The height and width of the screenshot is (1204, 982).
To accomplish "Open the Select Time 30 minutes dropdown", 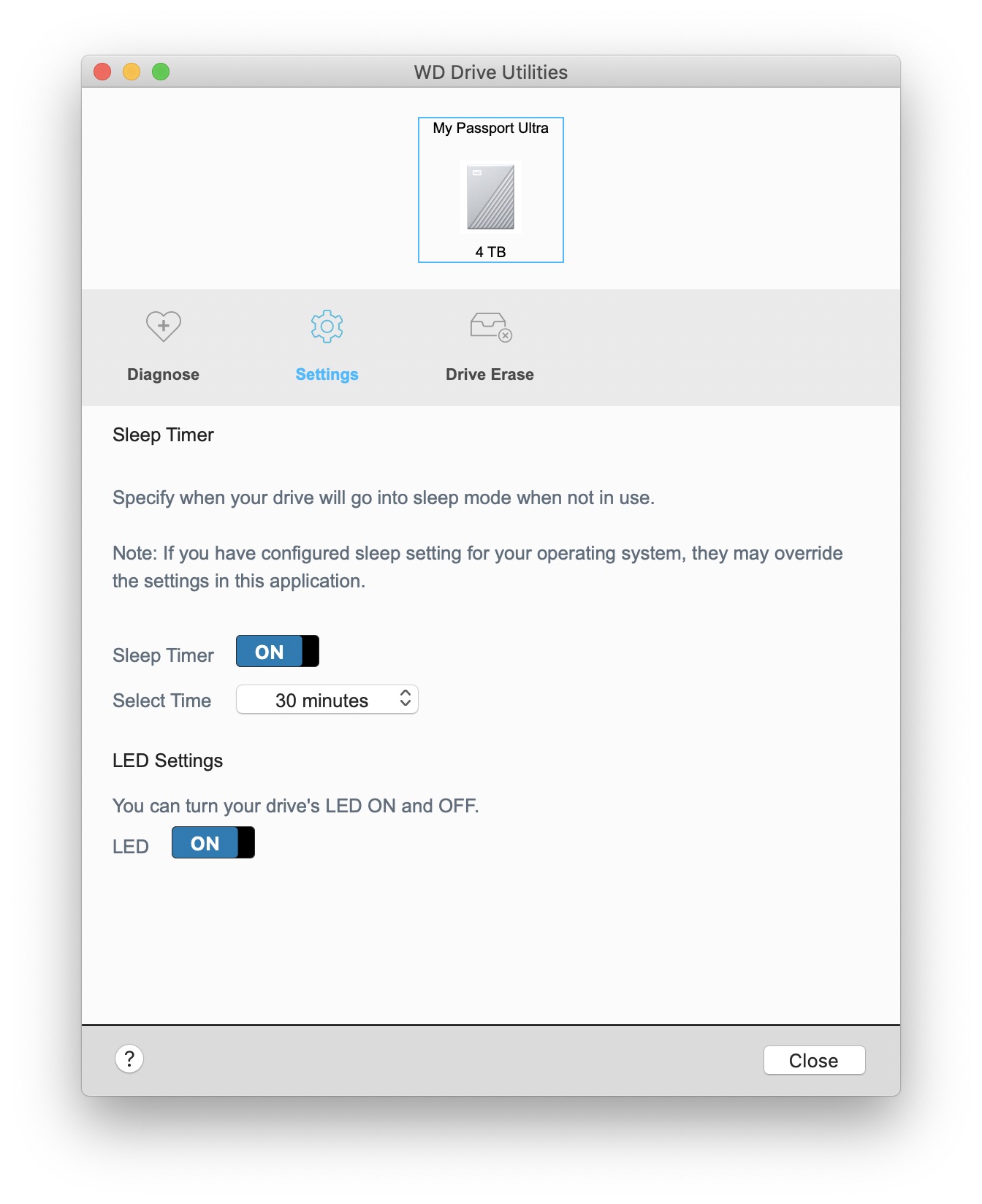I will coord(327,699).
